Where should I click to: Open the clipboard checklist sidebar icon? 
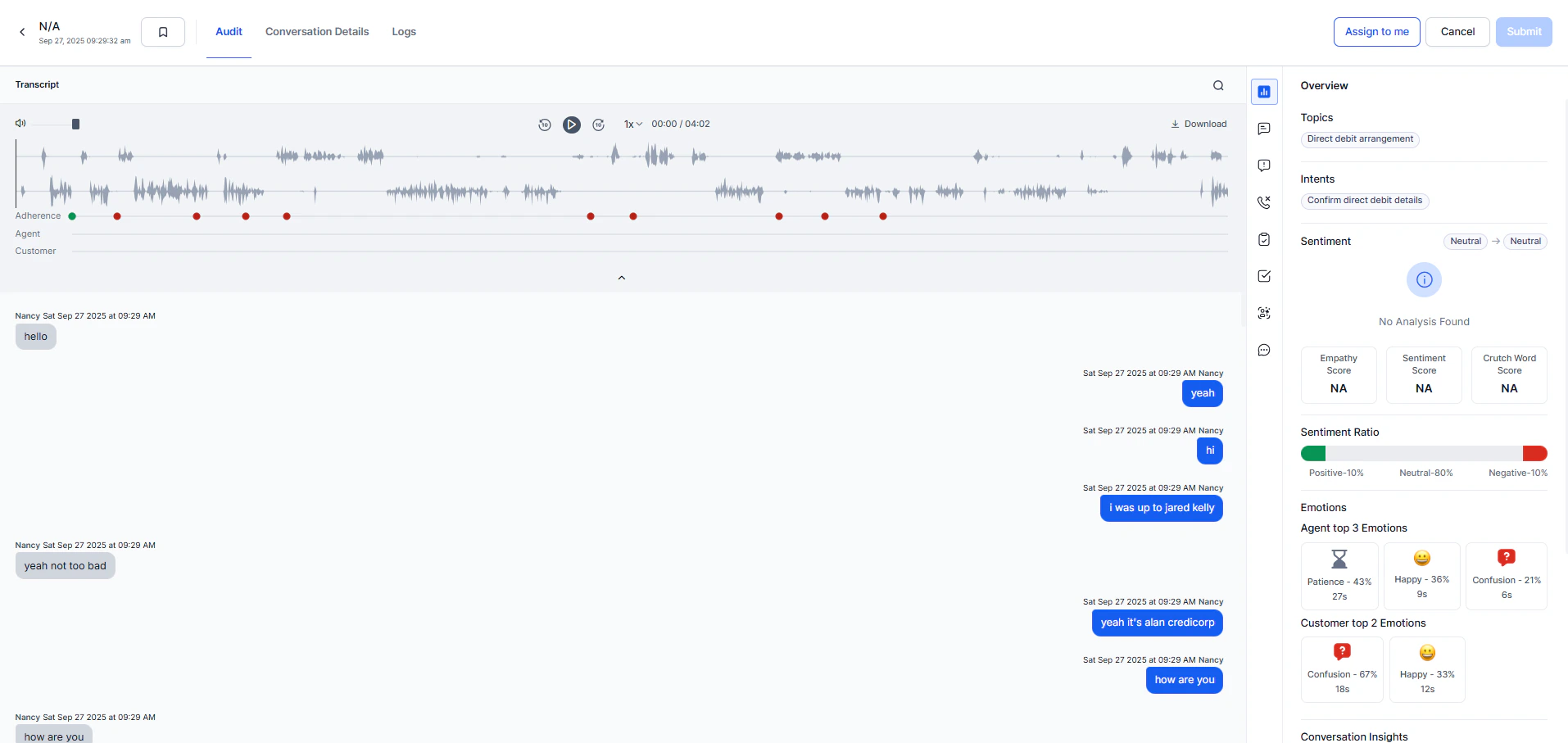tap(1264, 239)
